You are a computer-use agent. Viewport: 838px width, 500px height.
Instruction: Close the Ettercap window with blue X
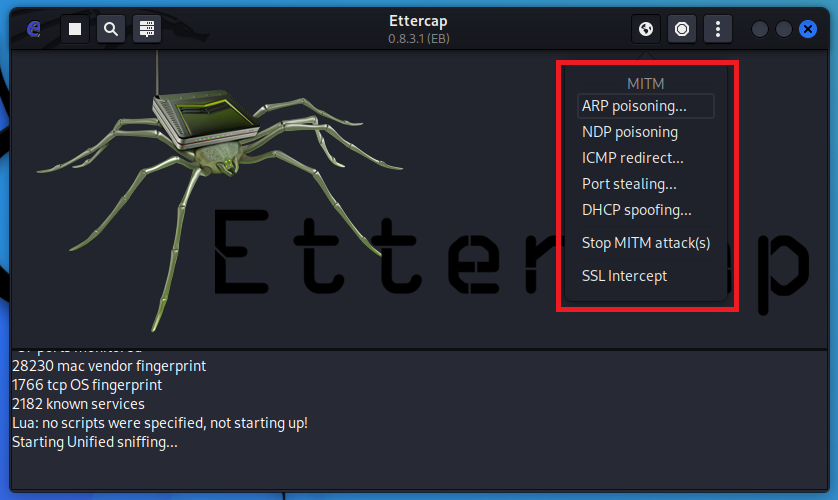808,29
